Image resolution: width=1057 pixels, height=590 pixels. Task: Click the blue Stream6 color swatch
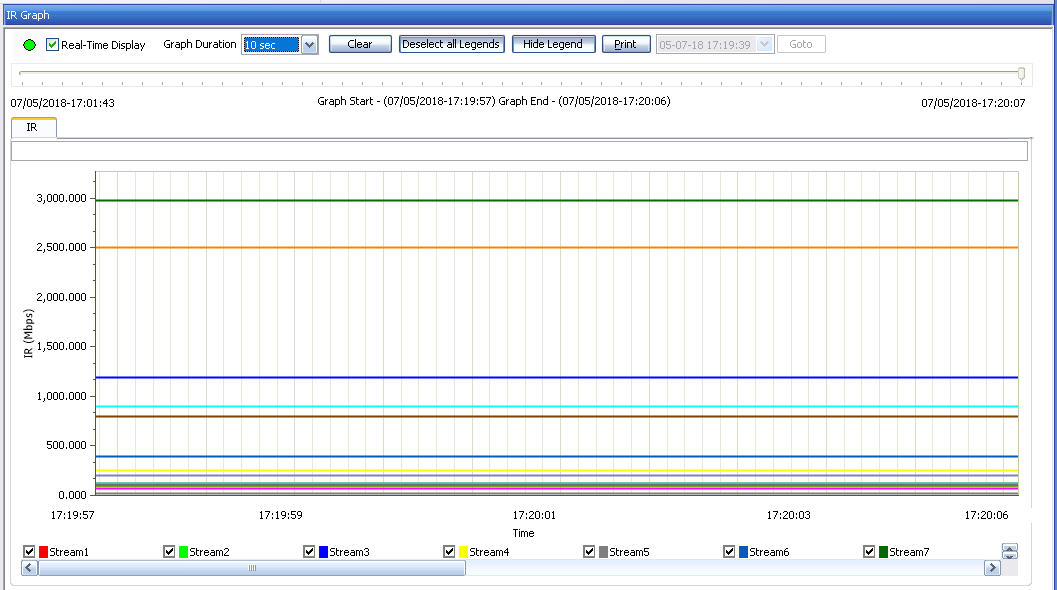click(x=744, y=552)
